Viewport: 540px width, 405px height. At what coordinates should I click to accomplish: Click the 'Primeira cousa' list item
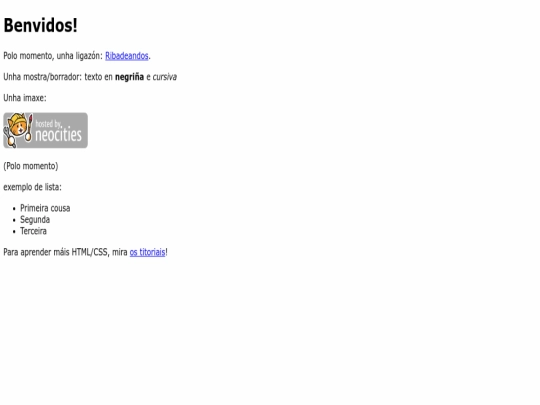(45, 208)
